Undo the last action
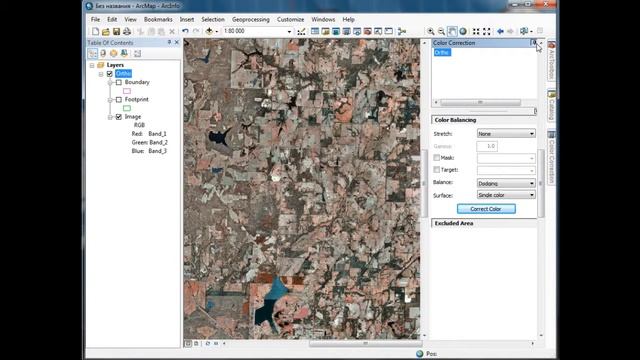This screenshot has height=360, width=640. point(185,31)
